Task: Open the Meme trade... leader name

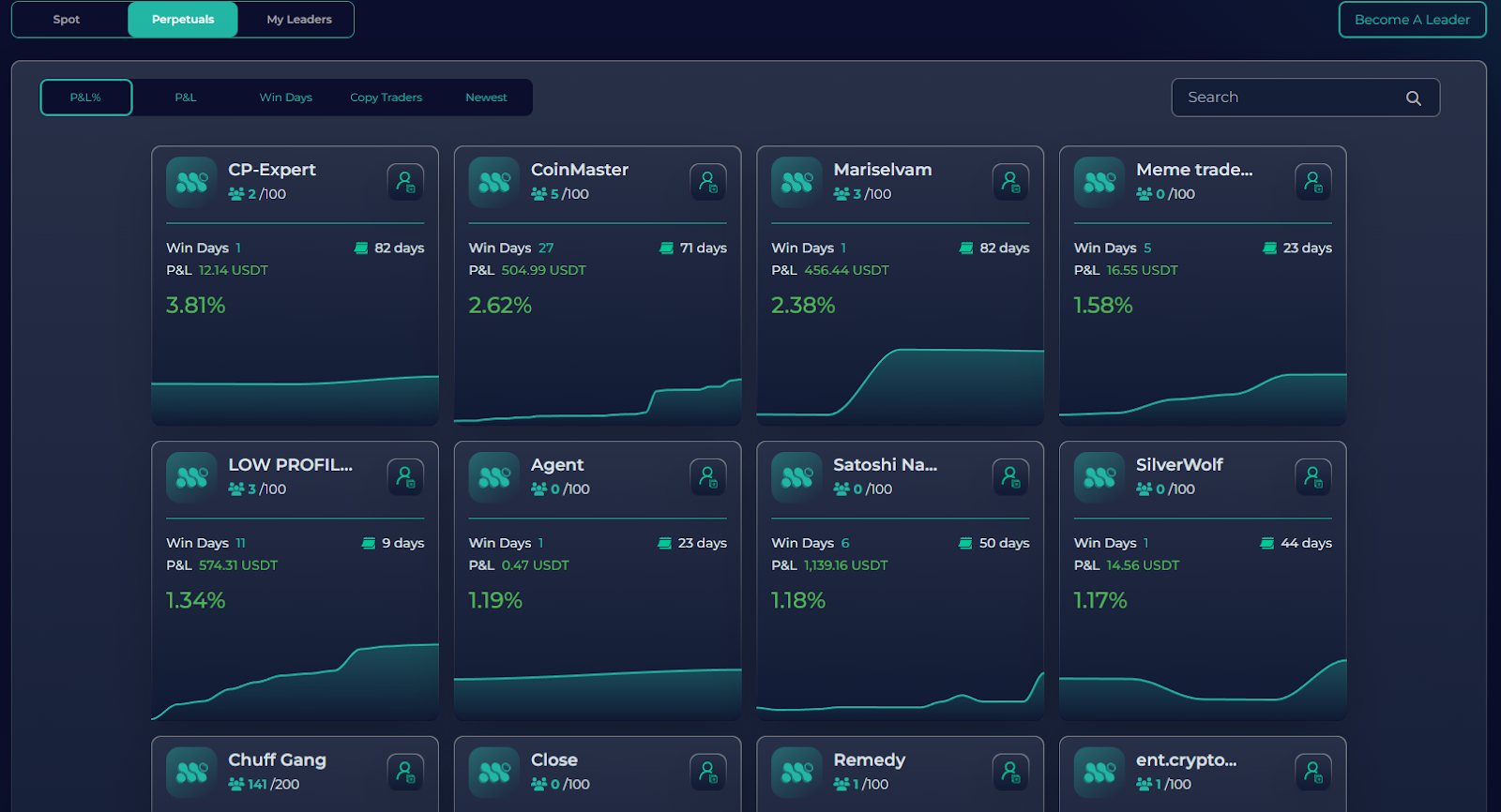Action: click(1193, 170)
